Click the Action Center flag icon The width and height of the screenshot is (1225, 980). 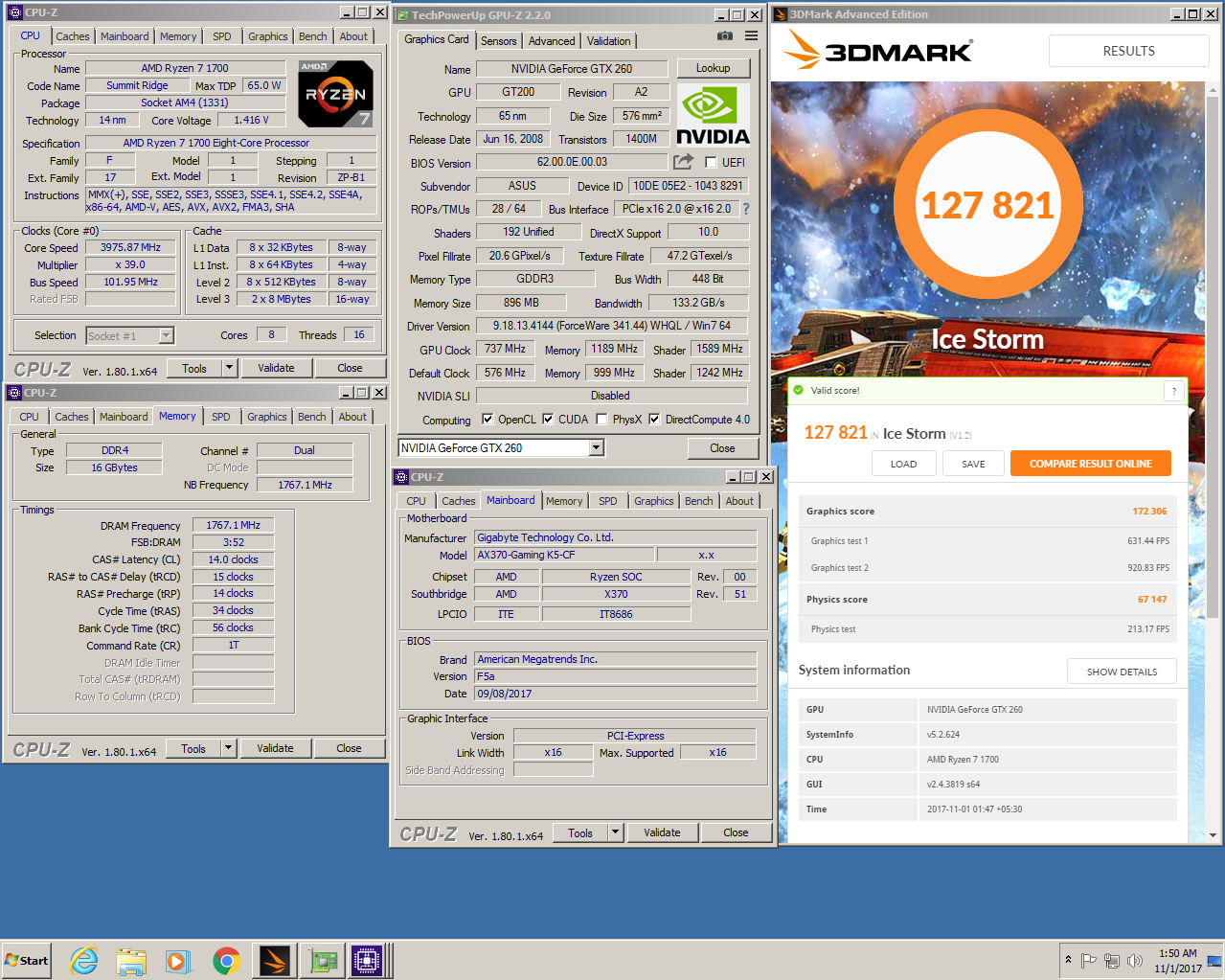pyautogui.click(x=1089, y=961)
